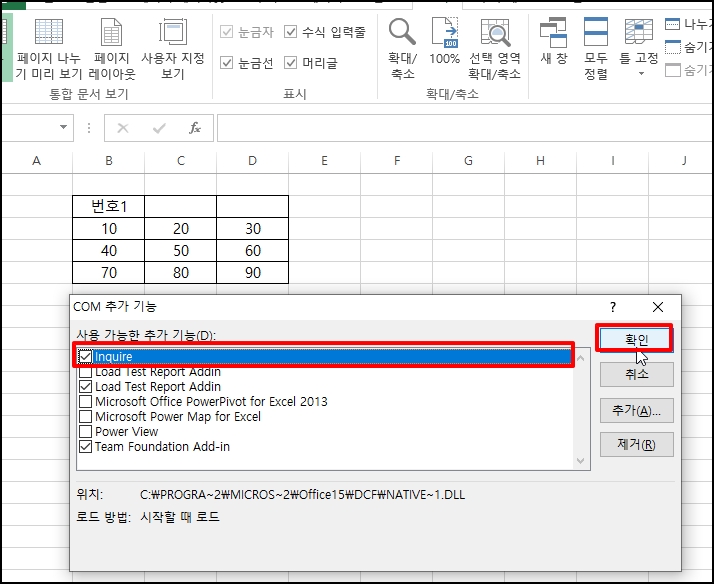This screenshot has width=714, height=584.
Task: Select column B header
Action: point(108,161)
